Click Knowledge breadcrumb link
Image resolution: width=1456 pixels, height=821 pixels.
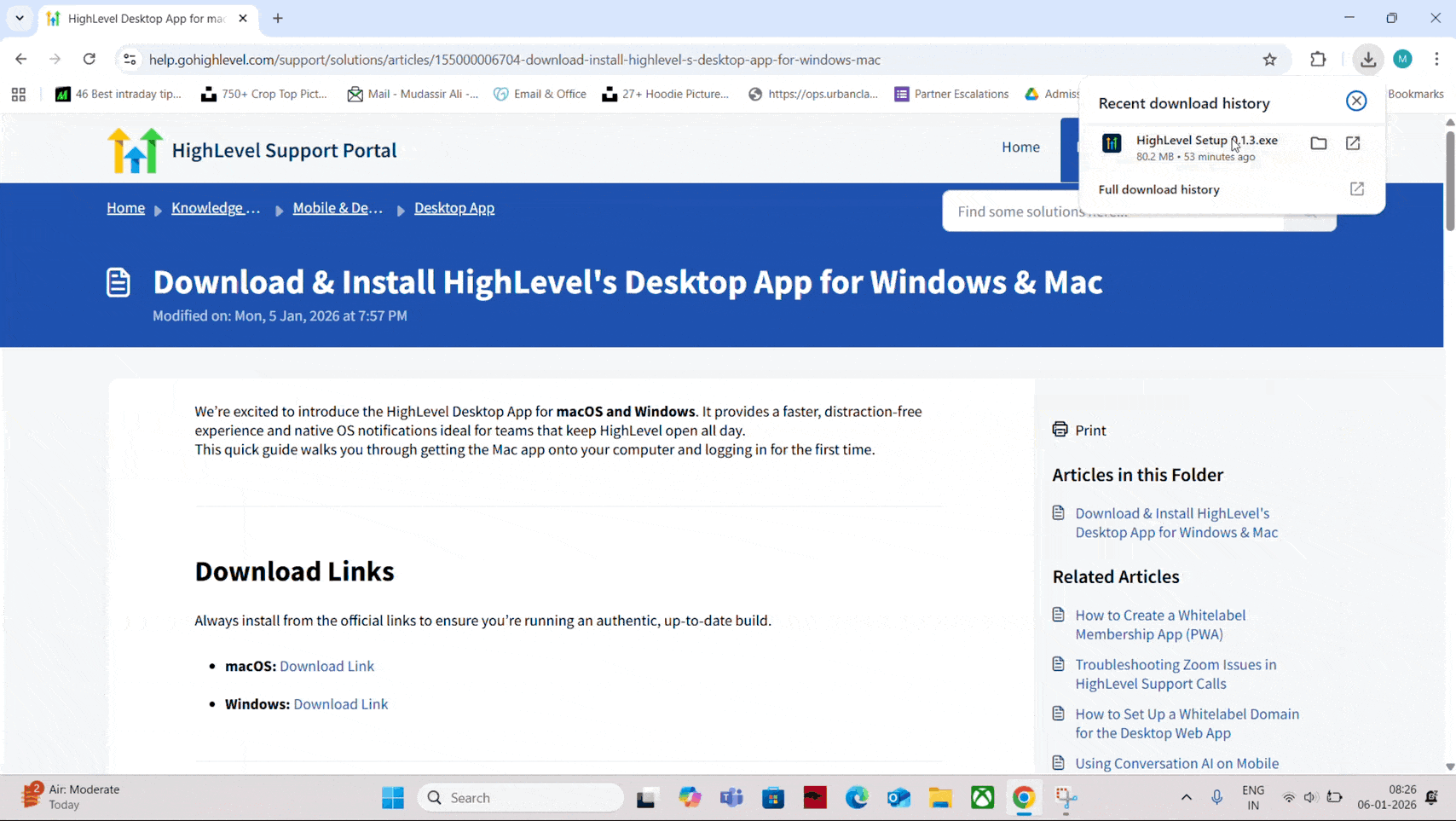coord(216,208)
